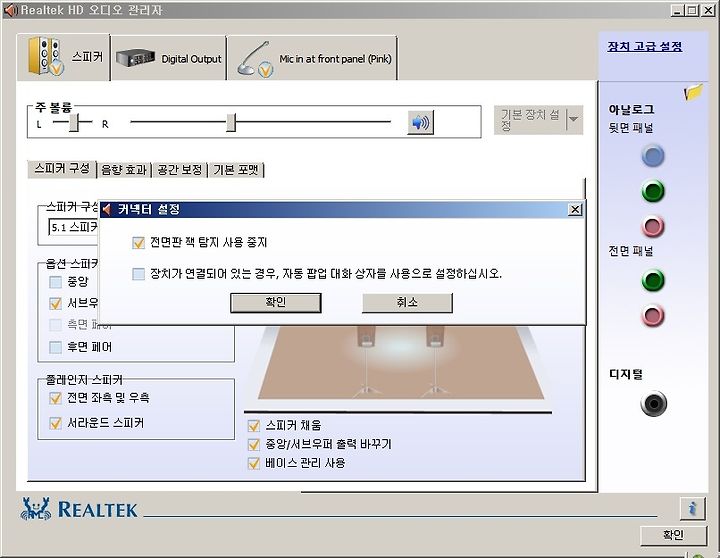
Task: Toggle 스피커 채움 speaker fill checkbox
Action: coord(253,426)
